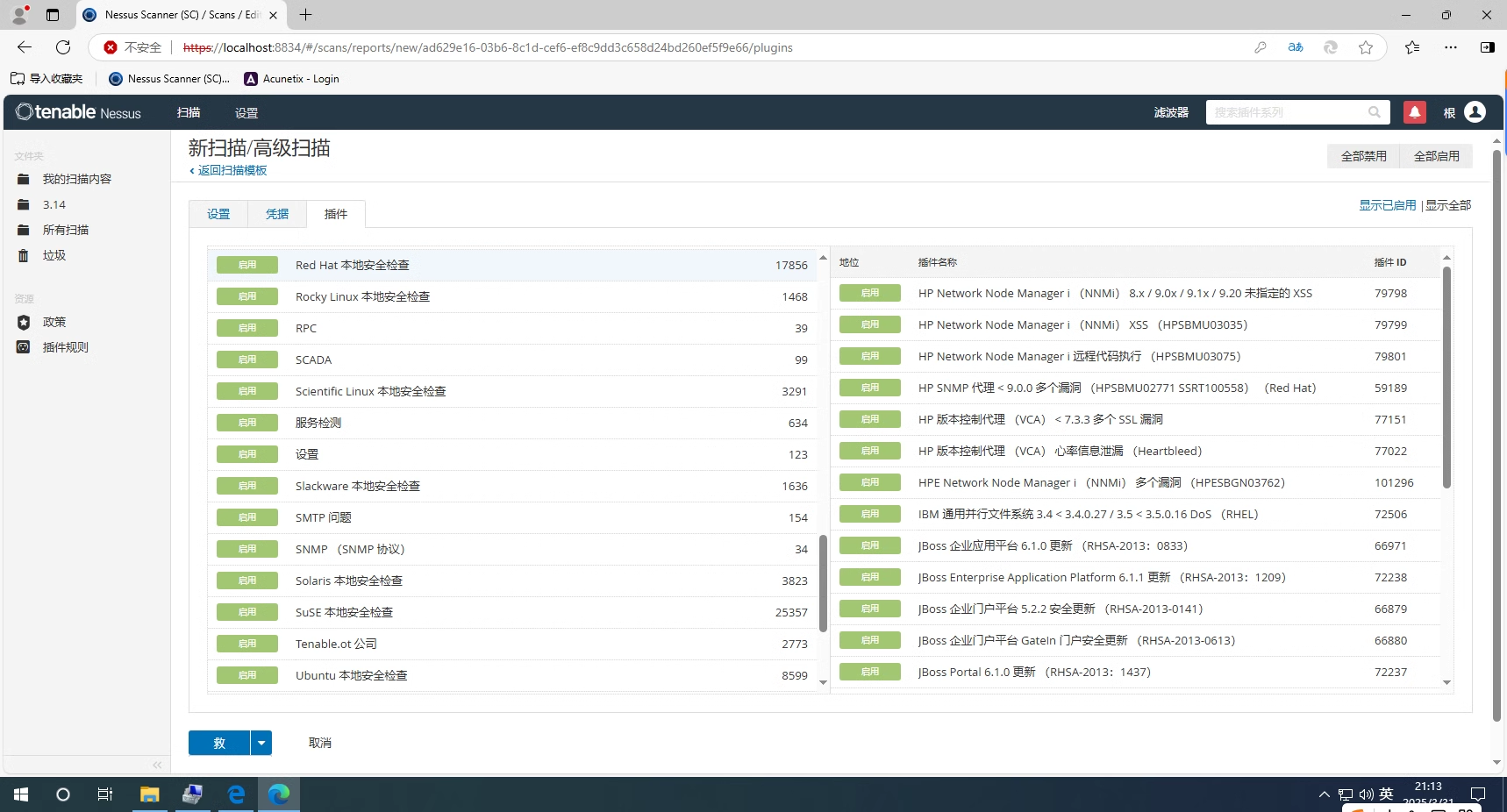Add page to favorites star
This screenshot has height=812, width=1507.
[1366, 47]
